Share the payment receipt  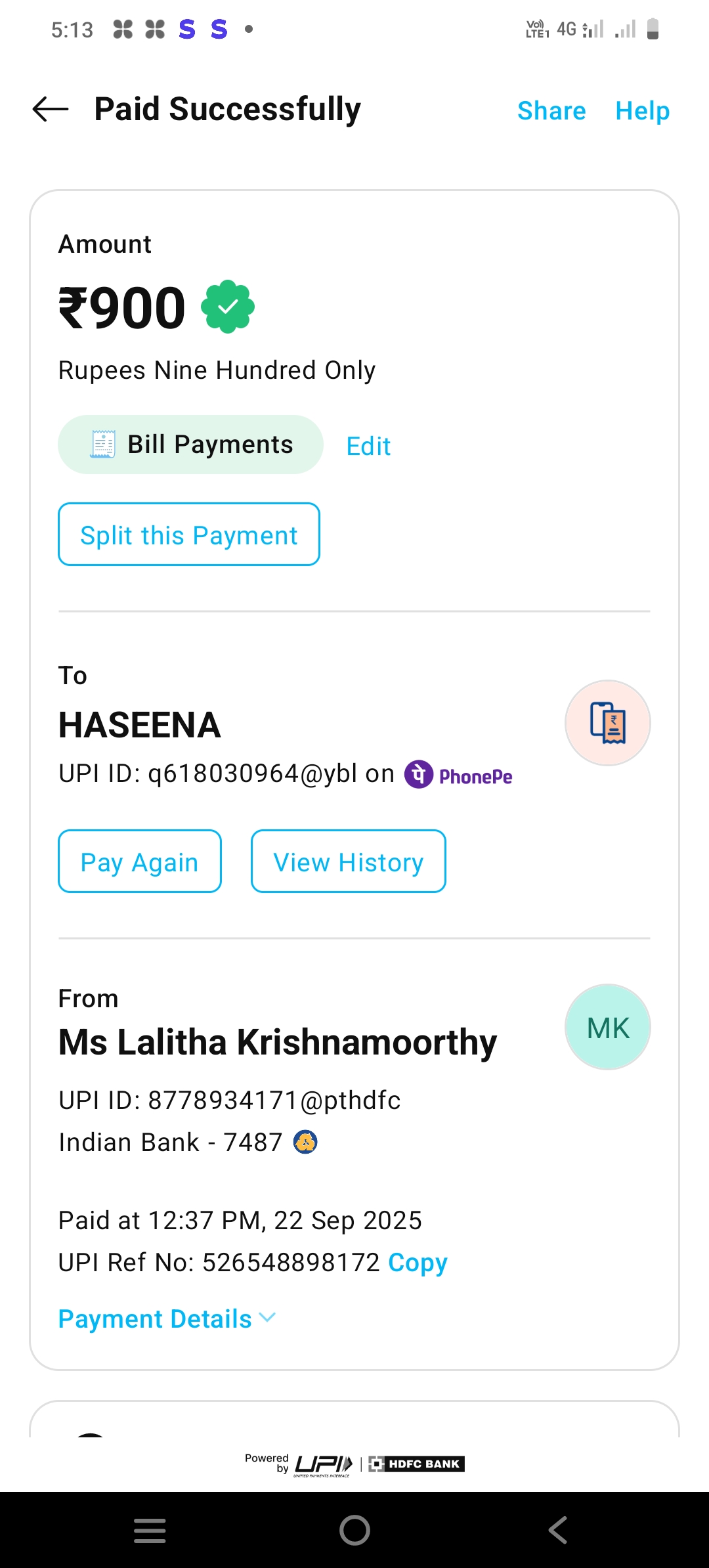coord(551,111)
